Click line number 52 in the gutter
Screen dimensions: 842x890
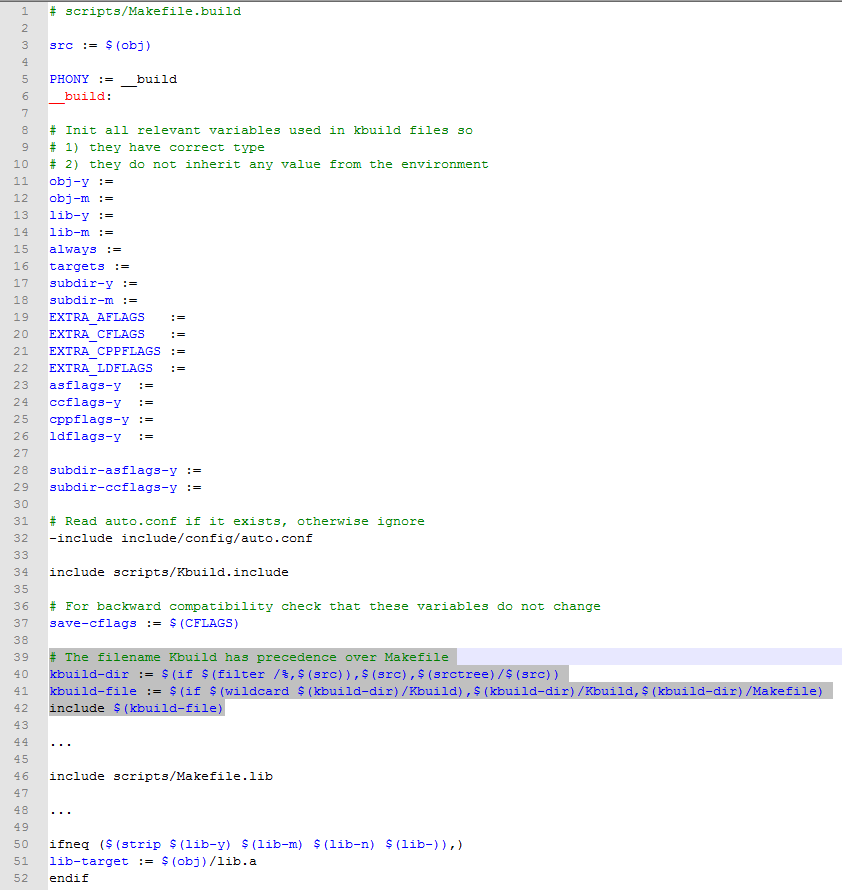point(21,879)
